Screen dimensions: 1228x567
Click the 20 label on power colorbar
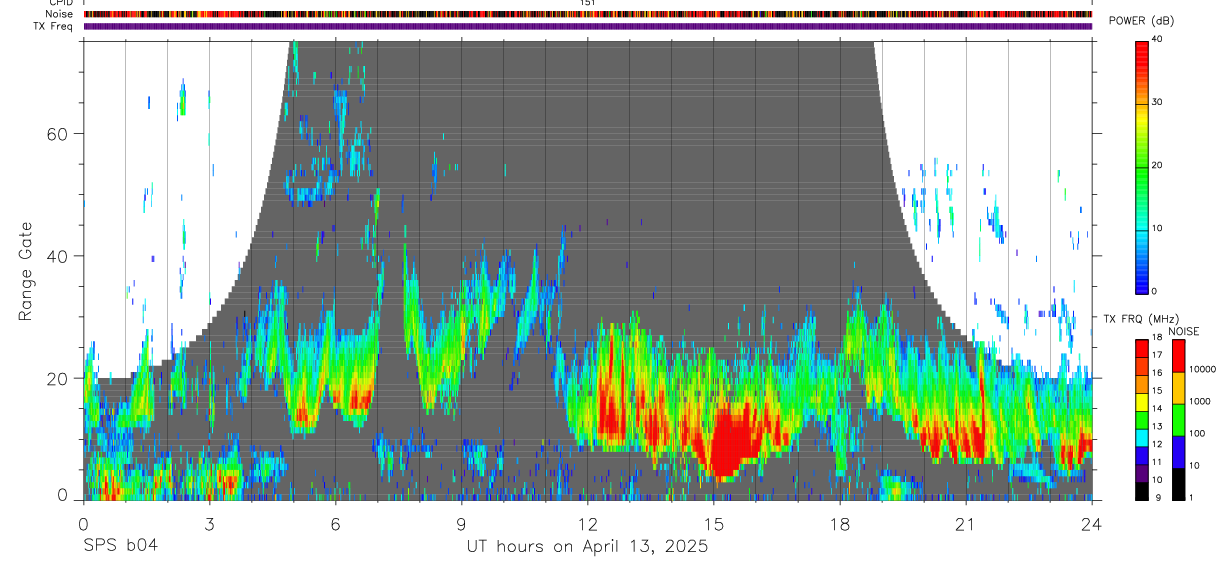[x=1157, y=165]
